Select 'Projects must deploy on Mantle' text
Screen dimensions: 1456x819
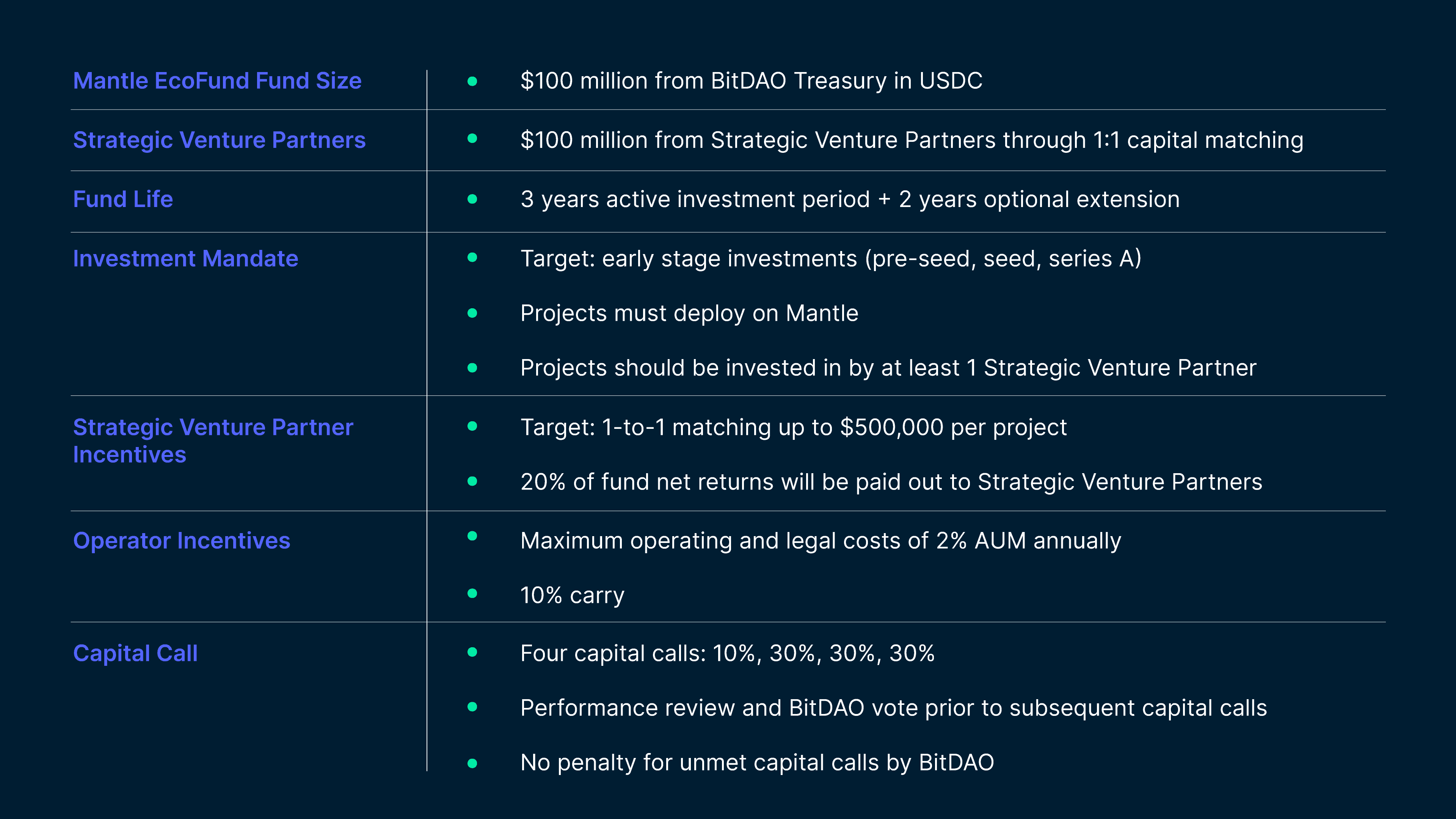[689, 313]
